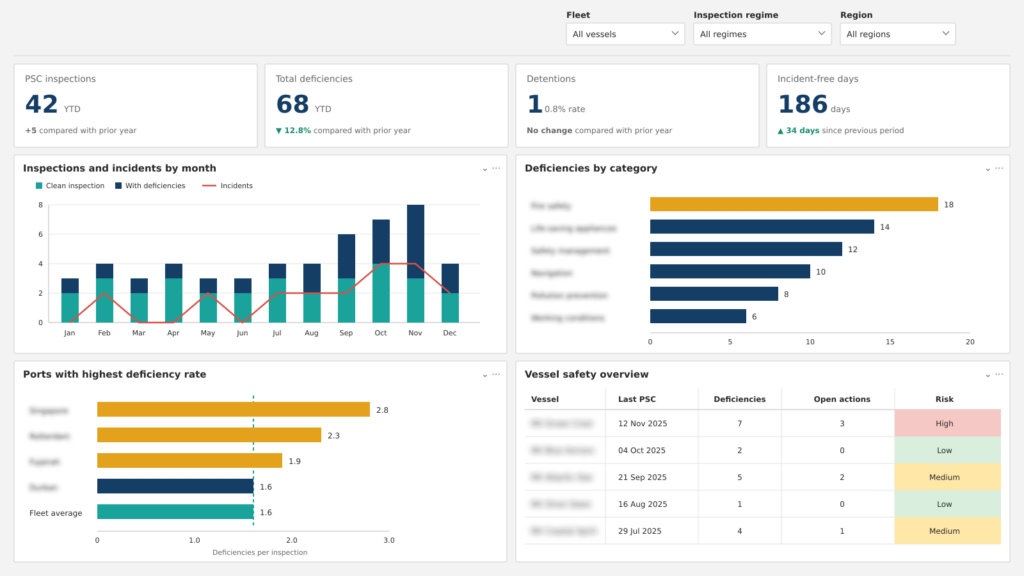Select the orange category bar valued 18
The image size is (1024, 576).
[793, 204]
